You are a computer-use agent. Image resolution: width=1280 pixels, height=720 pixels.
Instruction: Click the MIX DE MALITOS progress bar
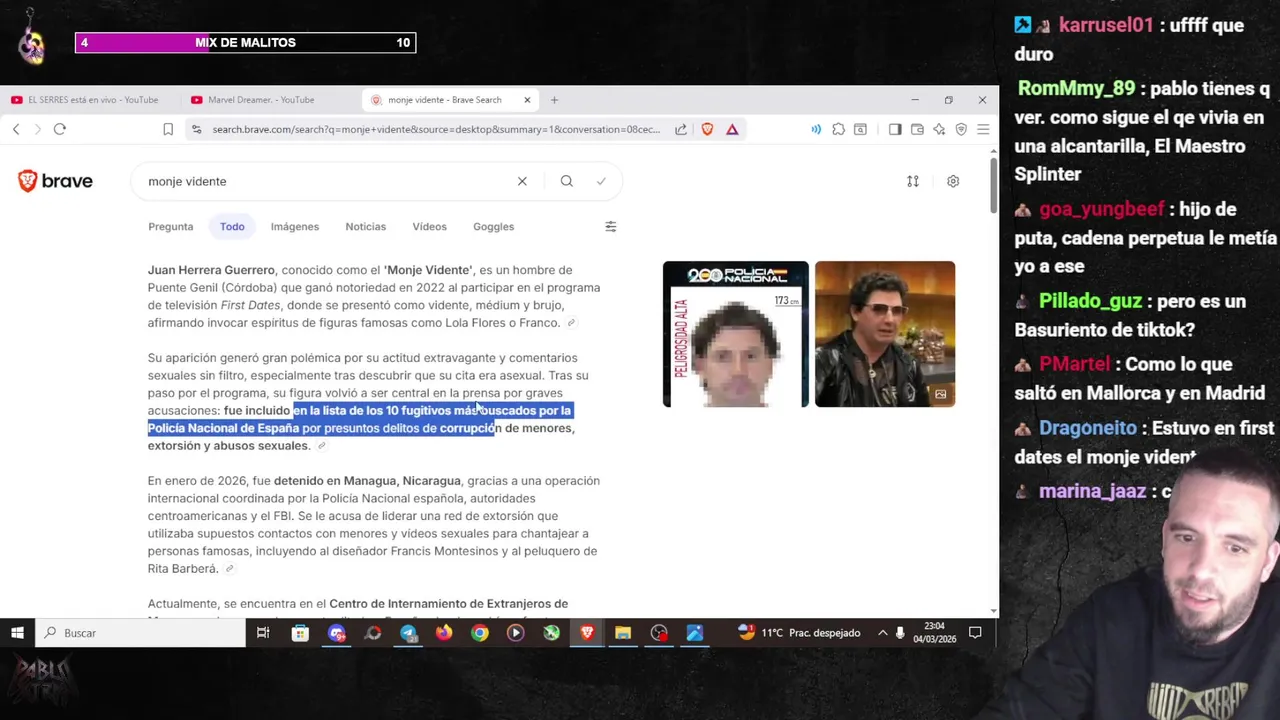pyautogui.click(x=245, y=42)
